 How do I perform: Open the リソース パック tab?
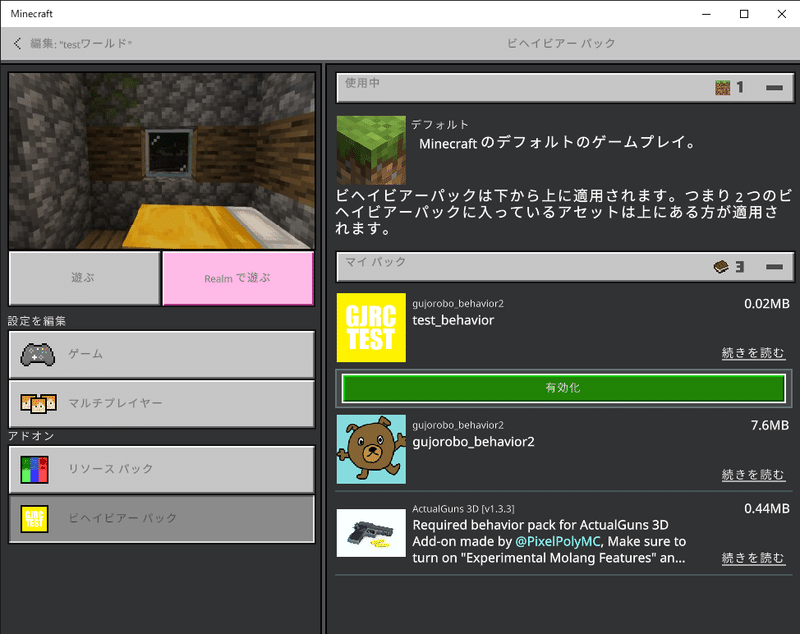[162, 470]
